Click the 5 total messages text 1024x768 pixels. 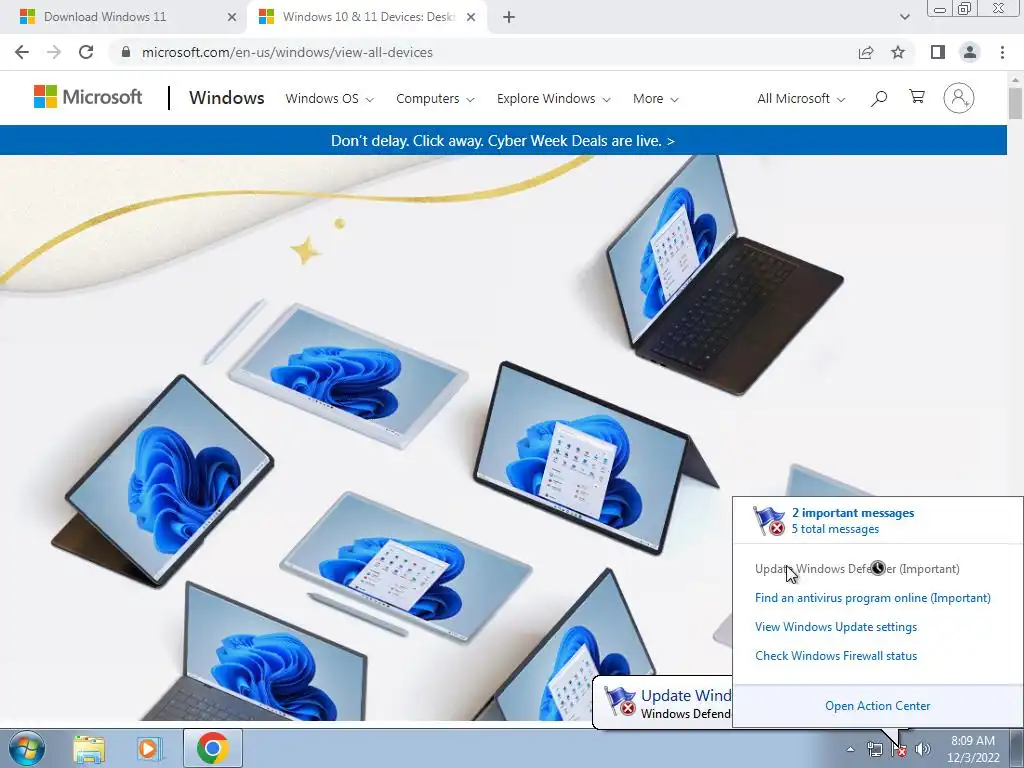(x=835, y=529)
